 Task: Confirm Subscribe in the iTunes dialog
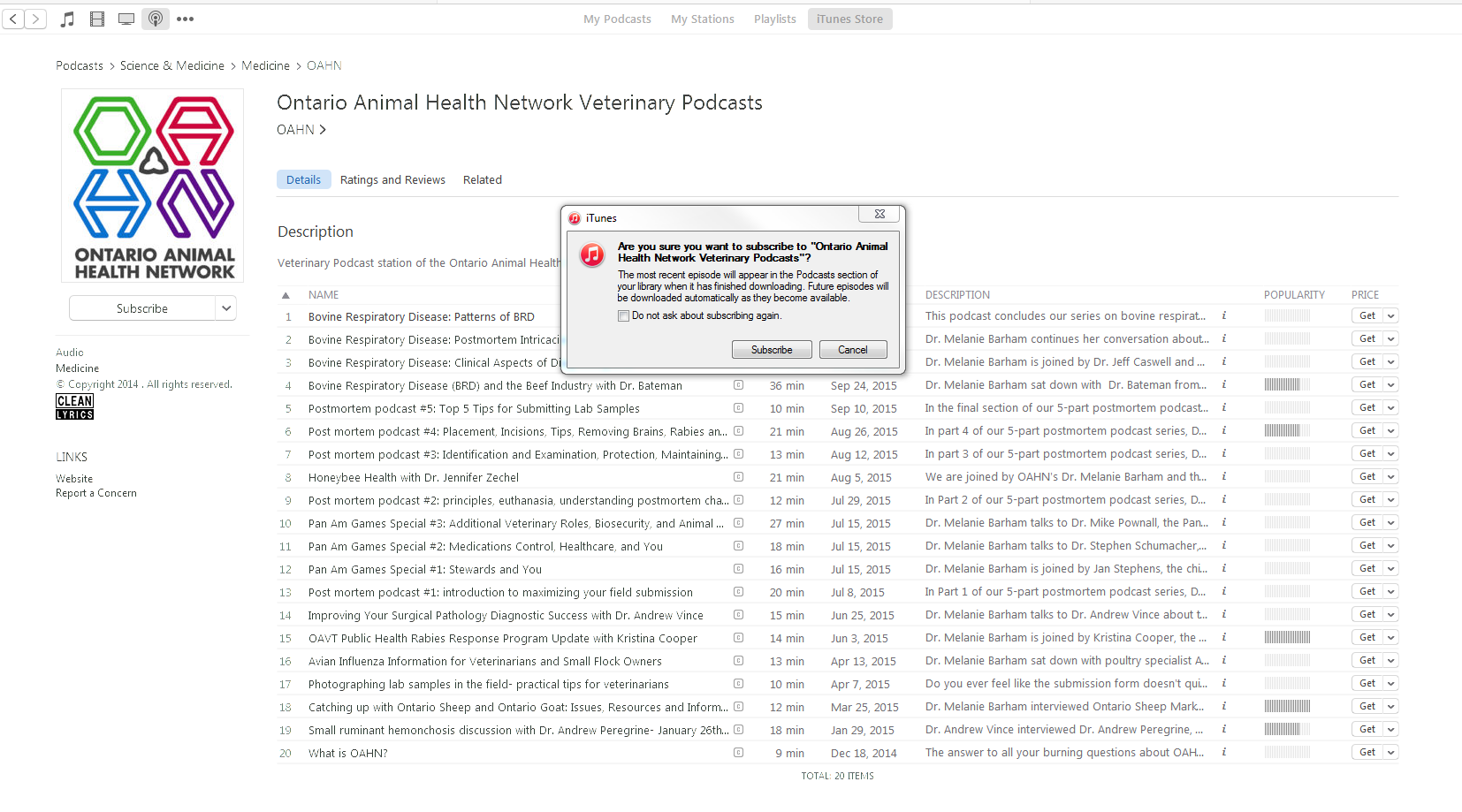click(x=772, y=350)
